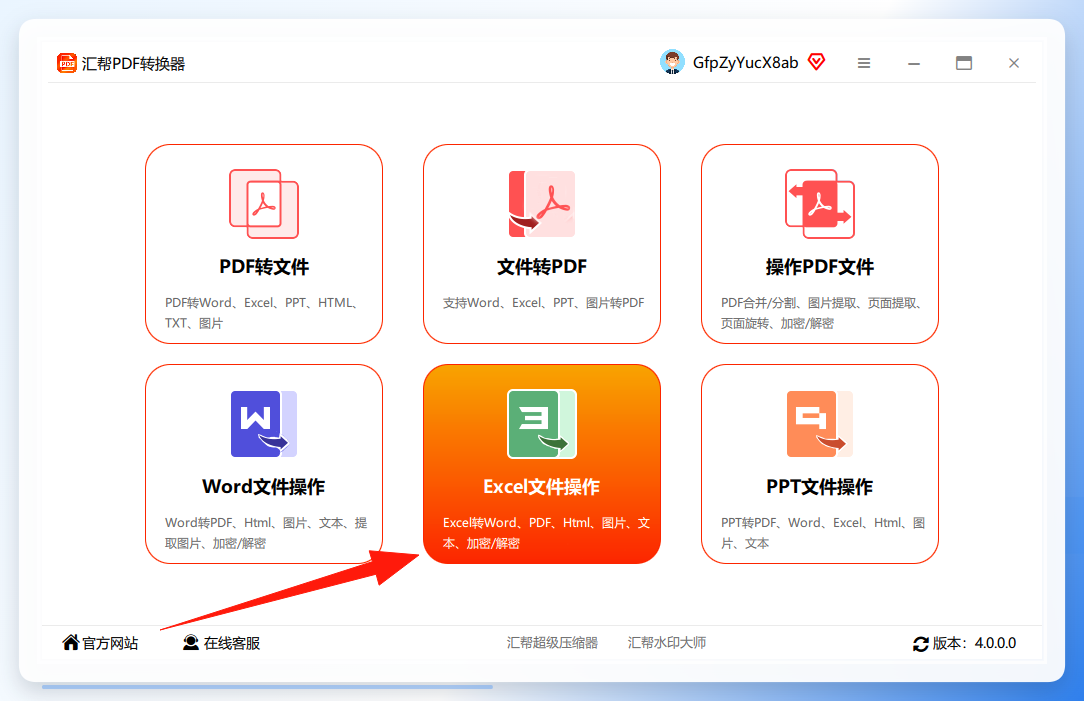The width and height of the screenshot is (1084, 701).
Task: Select the PDF转文件 card title
Action: (x=264, y=267)
